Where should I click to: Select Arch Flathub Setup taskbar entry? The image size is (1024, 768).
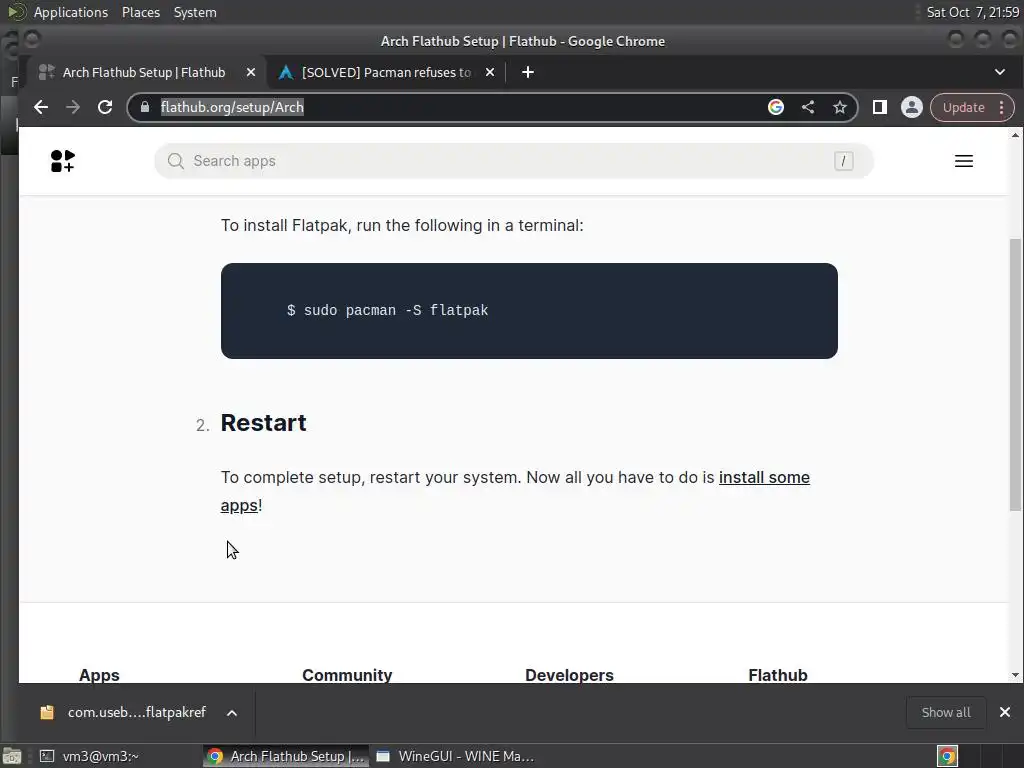[286, 756]
